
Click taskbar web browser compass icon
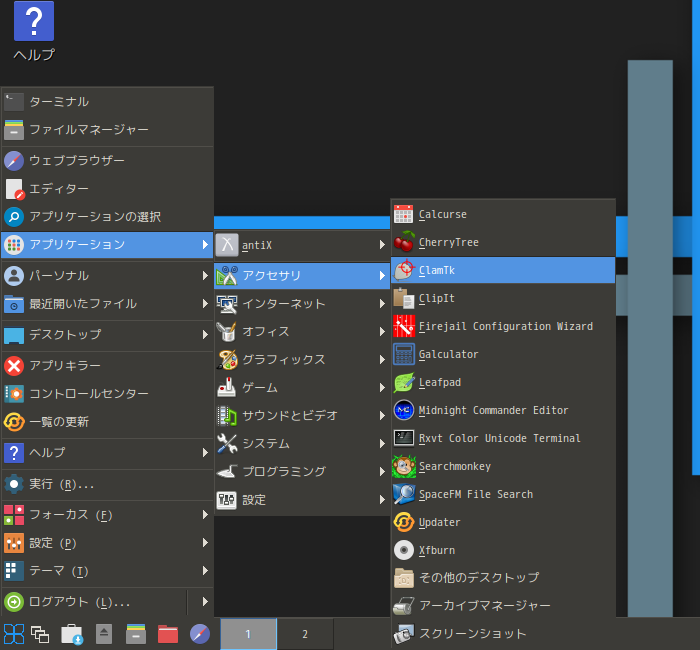[x=200, y=634]
